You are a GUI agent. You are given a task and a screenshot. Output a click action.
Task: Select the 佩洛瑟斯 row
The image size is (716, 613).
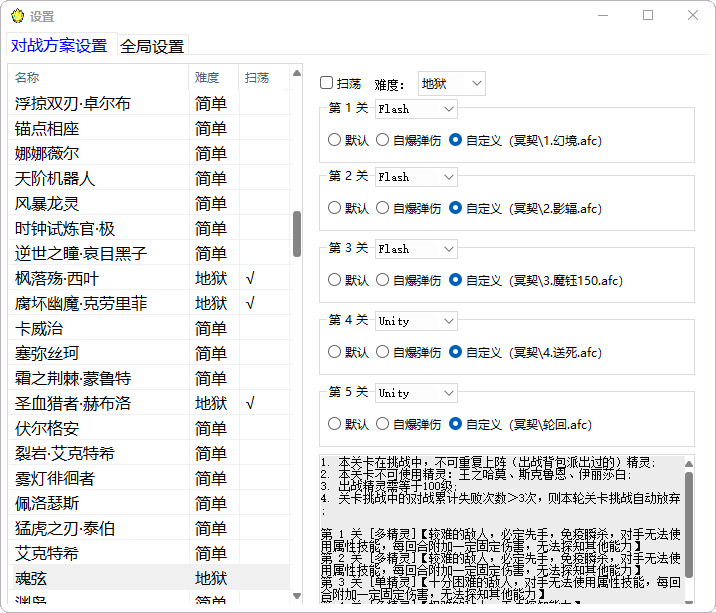point(149,503)
